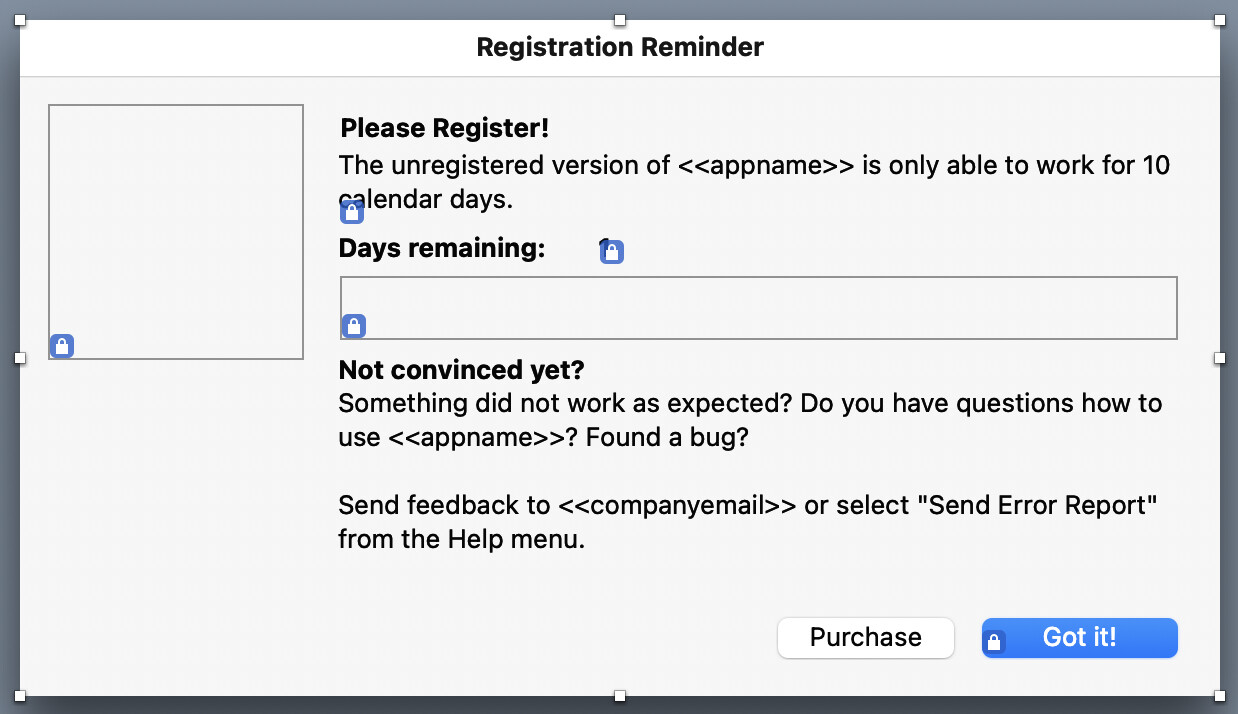Click the top-right window resize handle
Image resolution: width=1238 pixels, height=714 pixels.
click(1219, 20)
